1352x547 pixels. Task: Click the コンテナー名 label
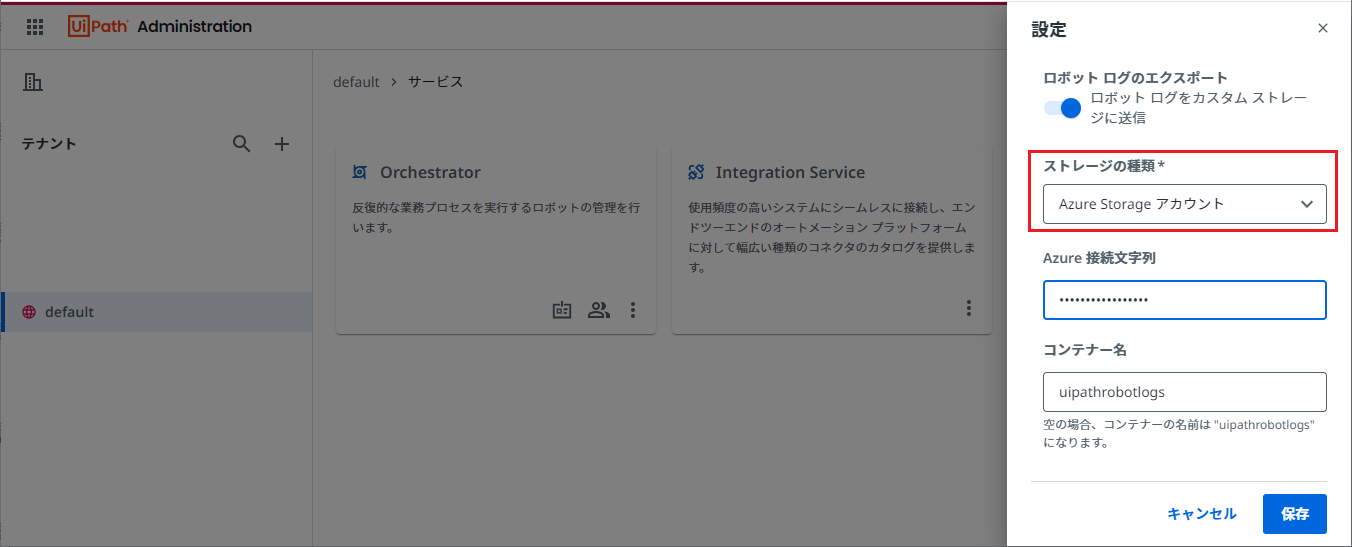[1085, 350]
